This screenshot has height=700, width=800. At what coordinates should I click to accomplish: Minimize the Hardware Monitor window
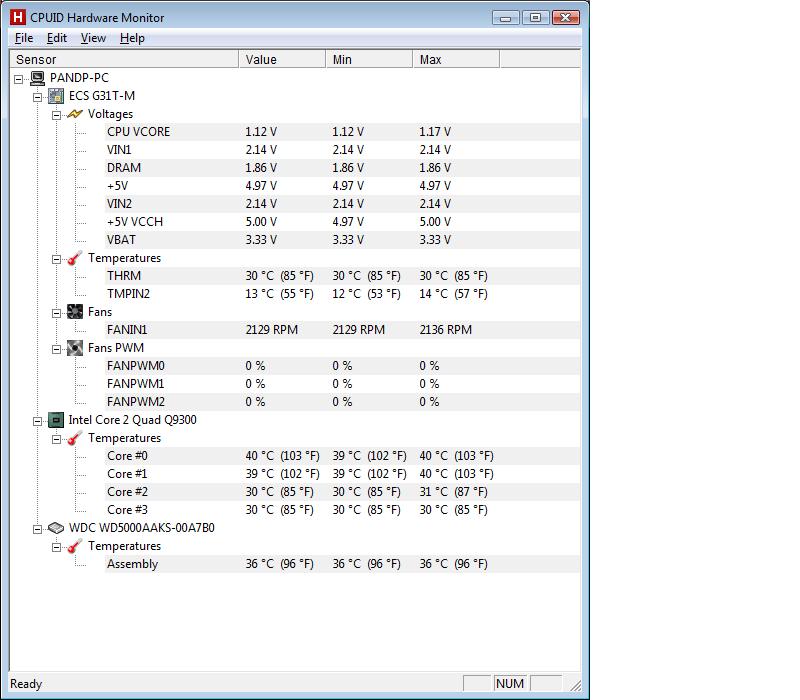pos(506,18)
